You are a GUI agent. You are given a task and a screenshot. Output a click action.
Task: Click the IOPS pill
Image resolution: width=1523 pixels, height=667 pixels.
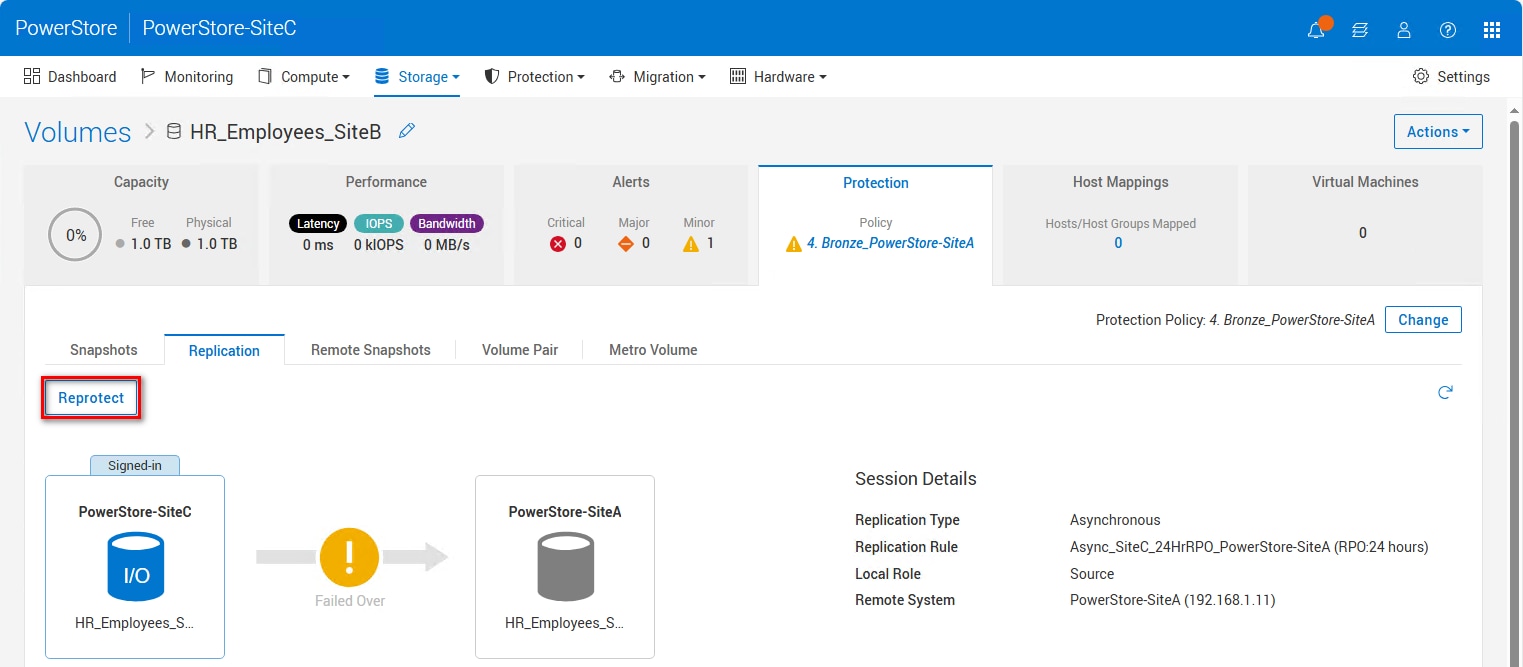(378, 224)
